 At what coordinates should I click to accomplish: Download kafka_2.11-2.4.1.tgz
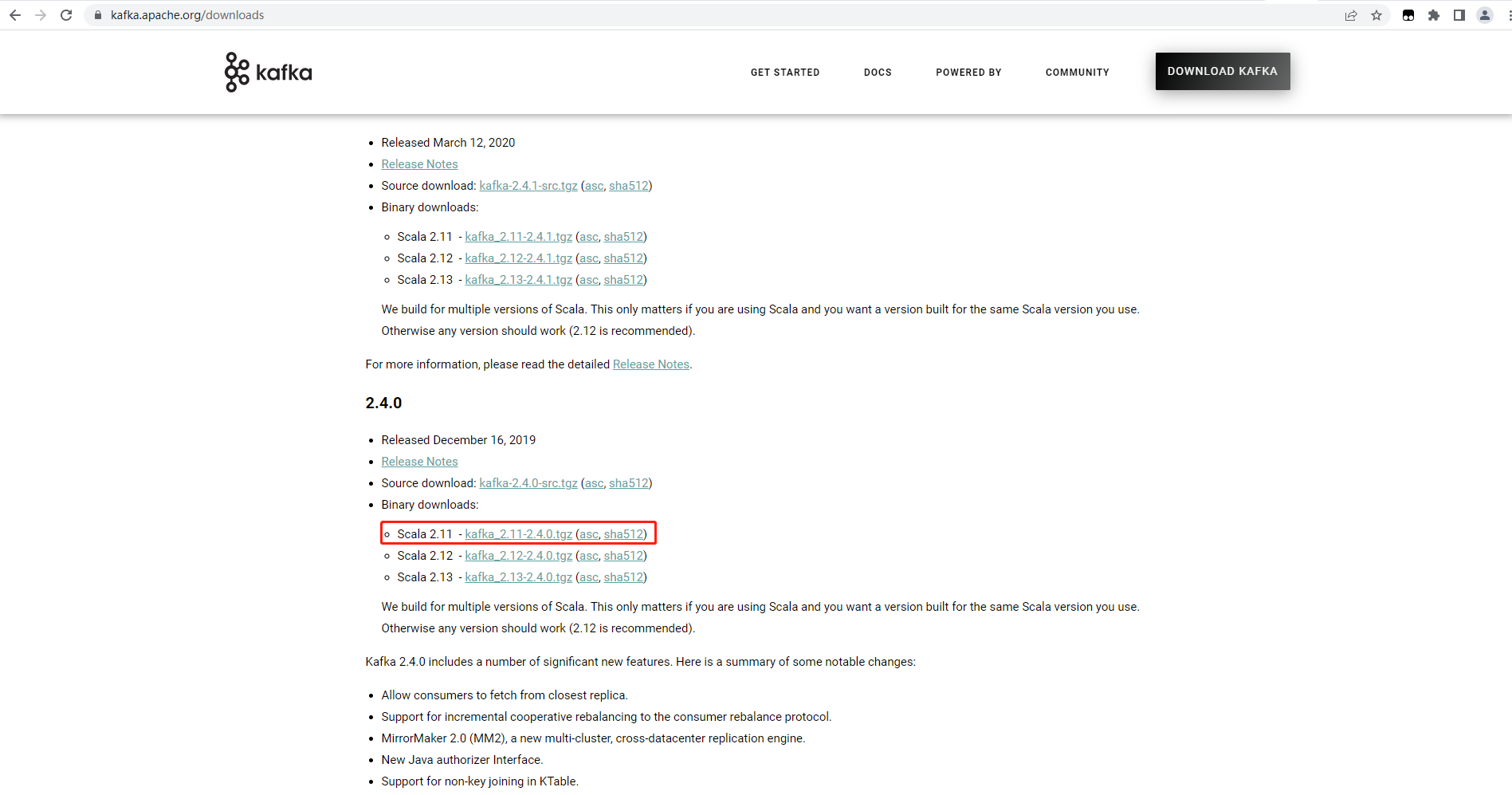click(519, 237)
